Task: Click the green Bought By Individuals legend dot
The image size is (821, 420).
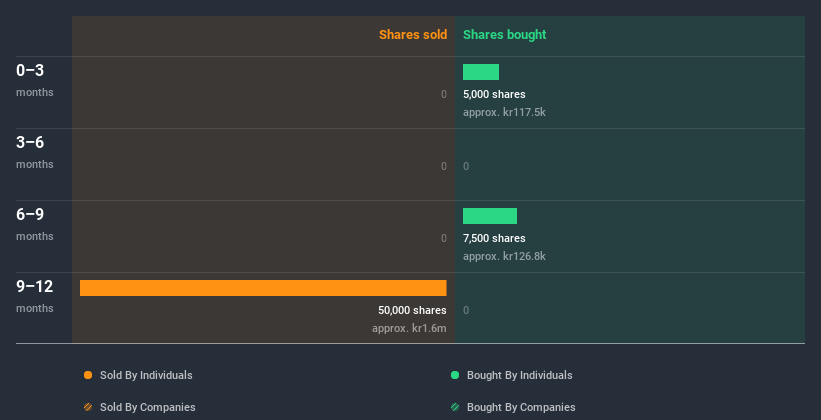Action: (x=455, y=375)
